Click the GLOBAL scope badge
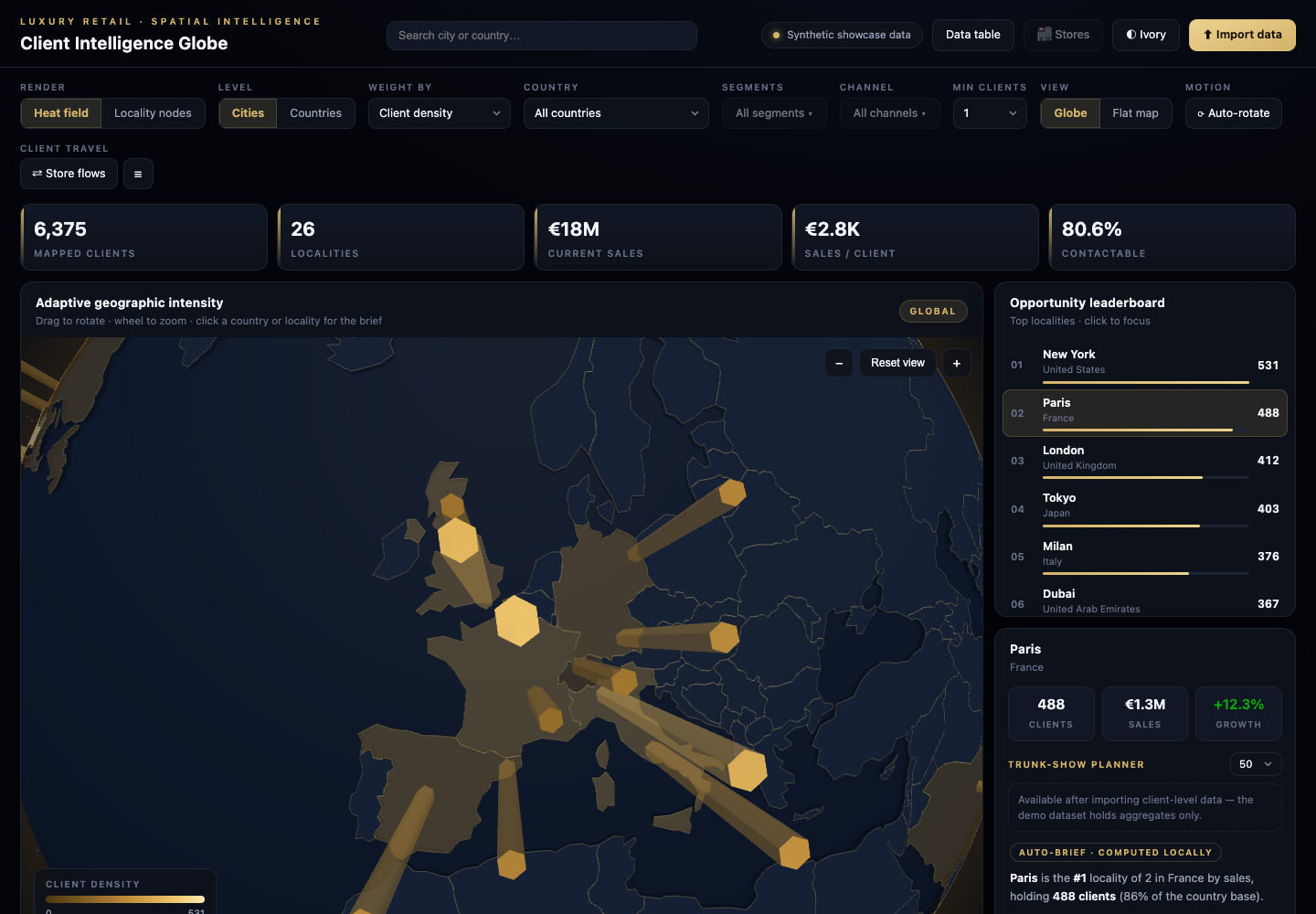 point(933,312)
